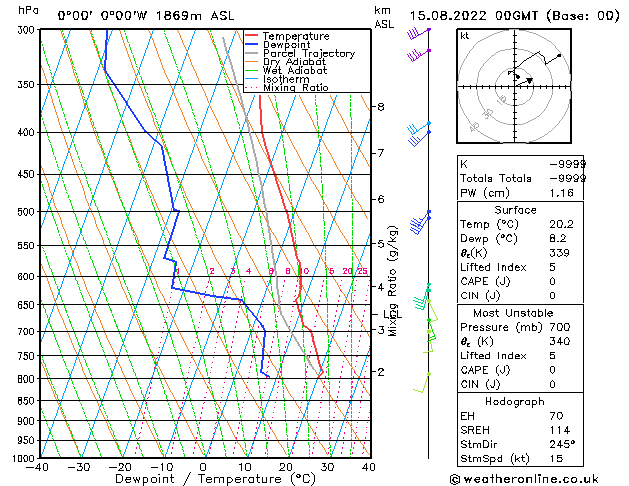
Task: Click the 300 hPa pressure axis label
Action: click(28, 30)
